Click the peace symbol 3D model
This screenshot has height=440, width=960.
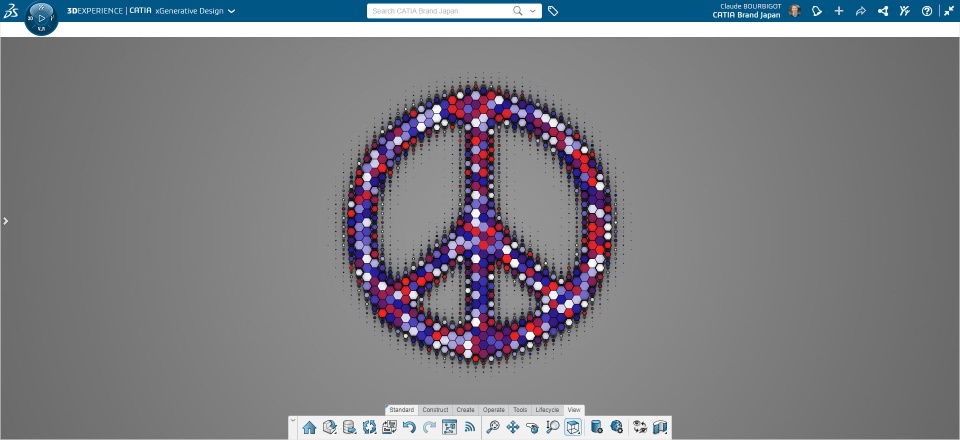pos(479,223)
